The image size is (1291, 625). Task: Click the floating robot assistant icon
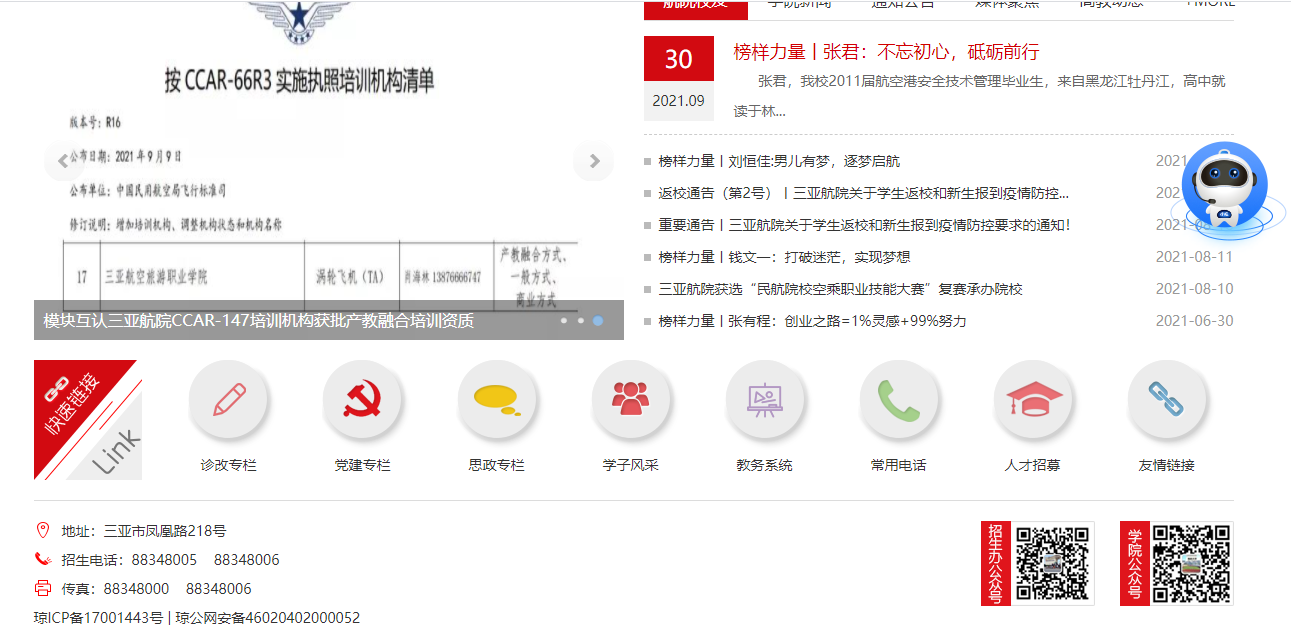point(1226,190)
